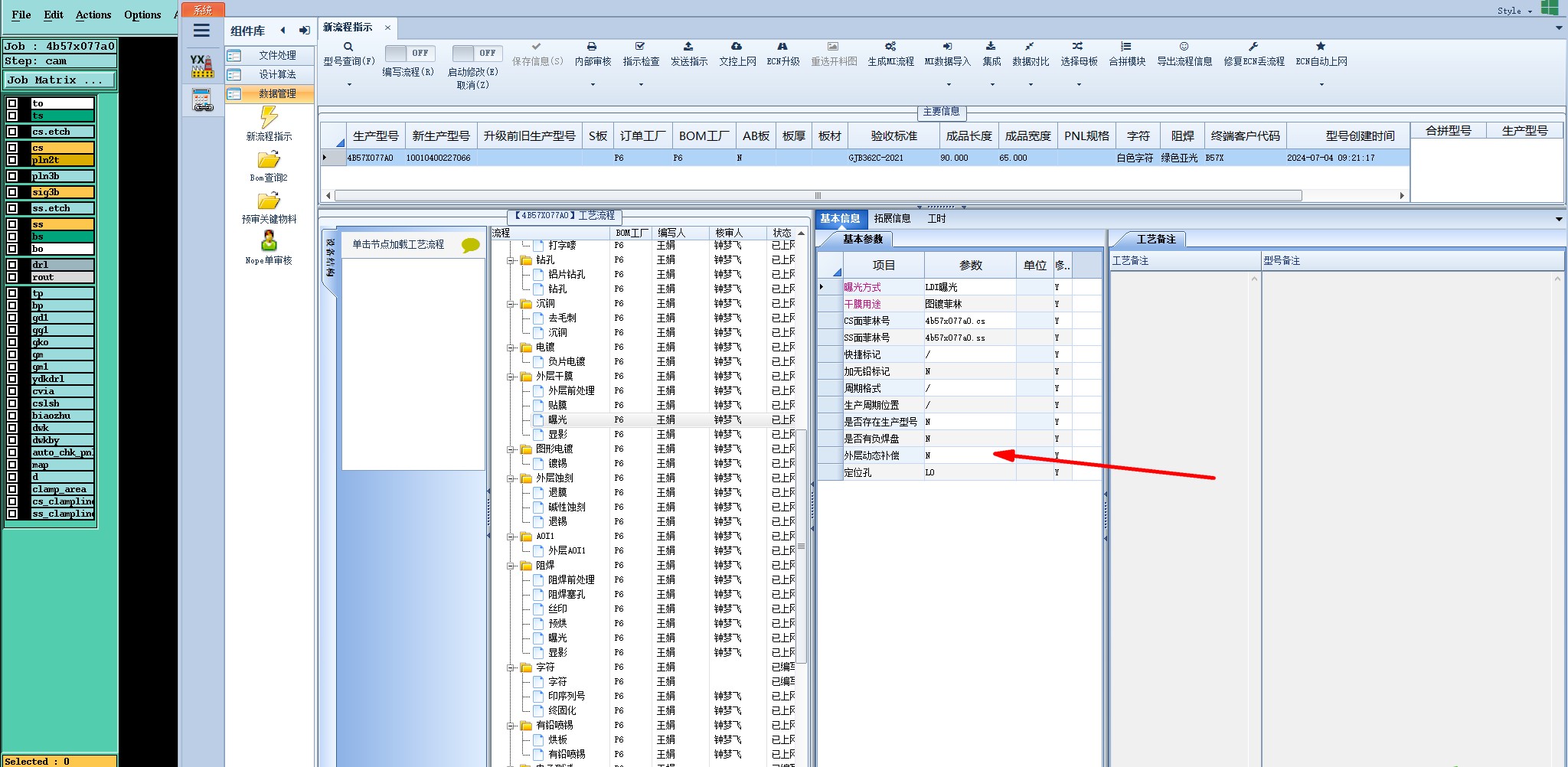1568x767 pixels.
Task: Select the 曝光 row under 外层干膜
Action: [643, 420]
